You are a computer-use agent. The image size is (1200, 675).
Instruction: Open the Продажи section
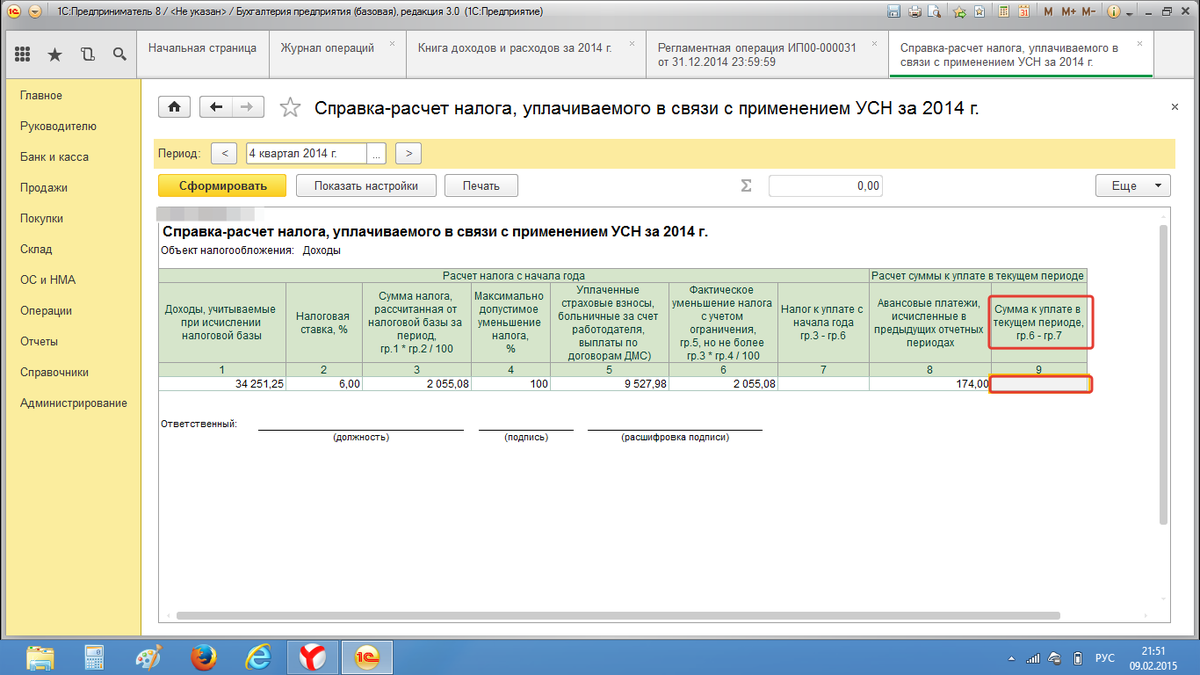tap(44, 188)
